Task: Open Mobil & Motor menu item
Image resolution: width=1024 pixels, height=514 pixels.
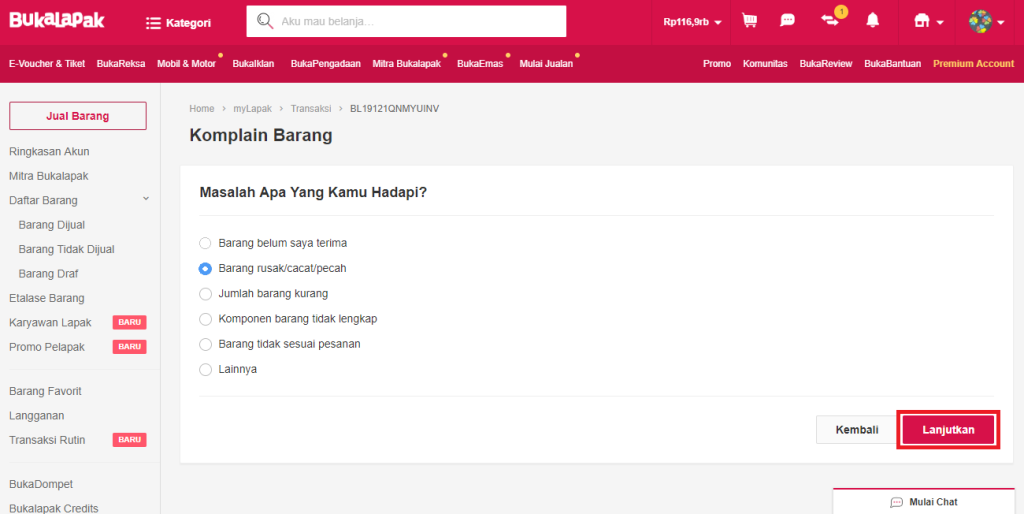Action: (186, 63)
